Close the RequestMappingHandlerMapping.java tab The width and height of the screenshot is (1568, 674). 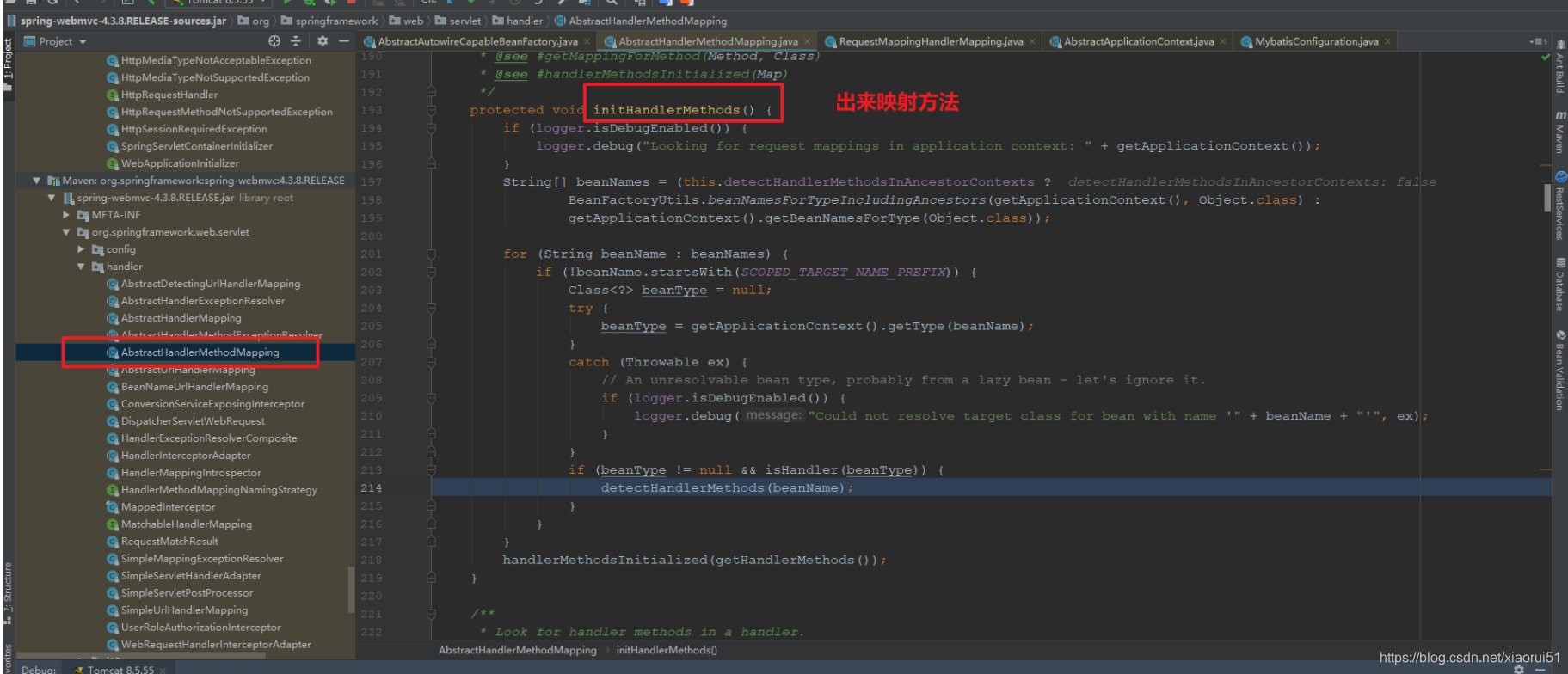pyautogui.click(x=1032, y=41)
